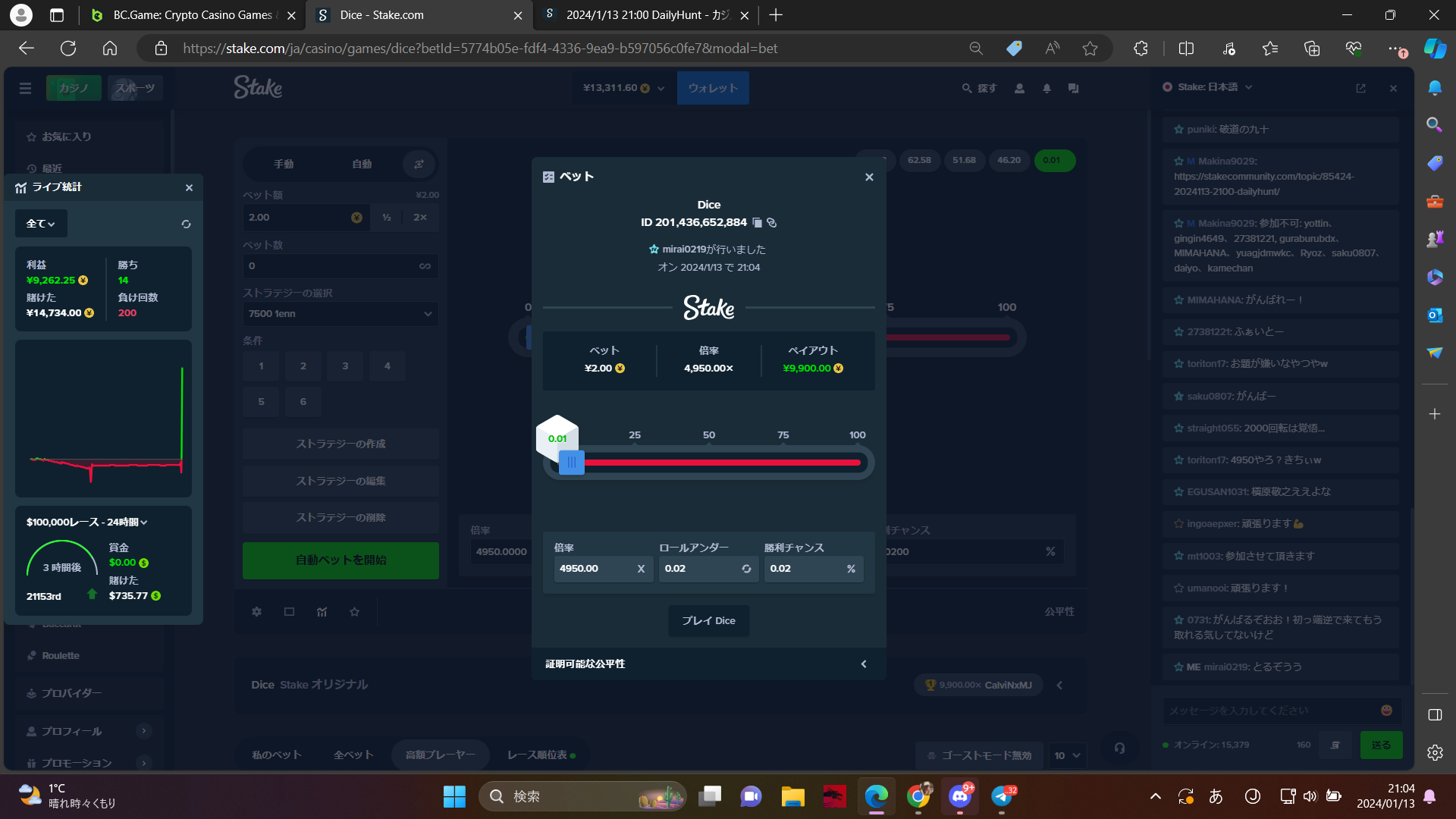Toggle chat icon in Stake header
This screenshot has height=819, width=1456.
click(x=1073, y=88)
